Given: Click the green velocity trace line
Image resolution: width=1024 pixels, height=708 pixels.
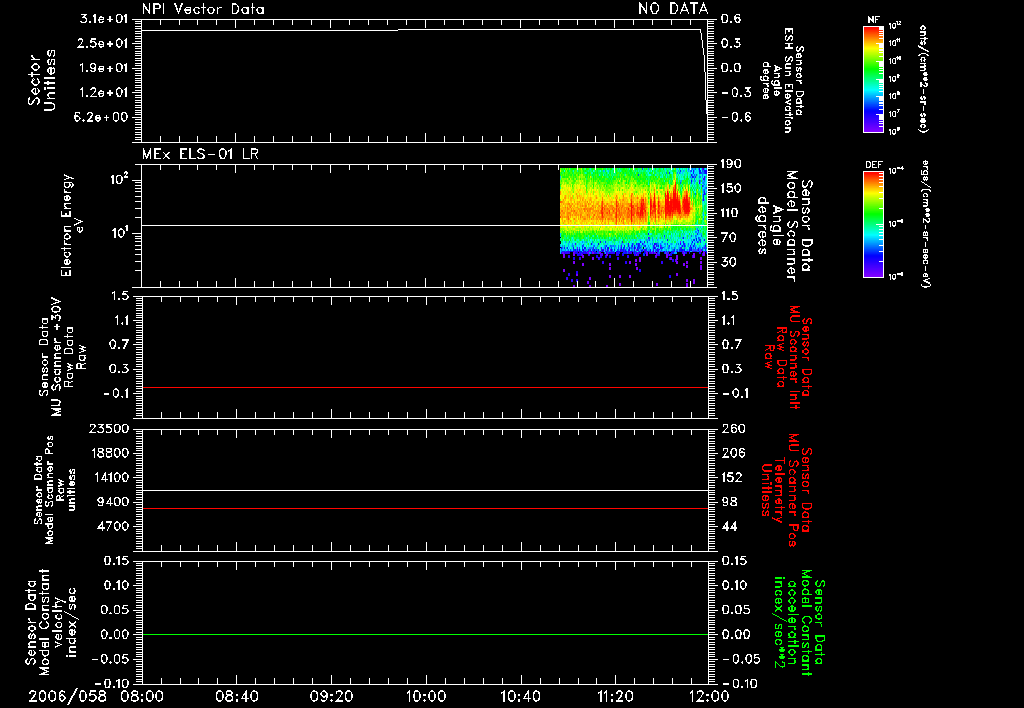Looking at the screenshot, I should pos(425,634).
